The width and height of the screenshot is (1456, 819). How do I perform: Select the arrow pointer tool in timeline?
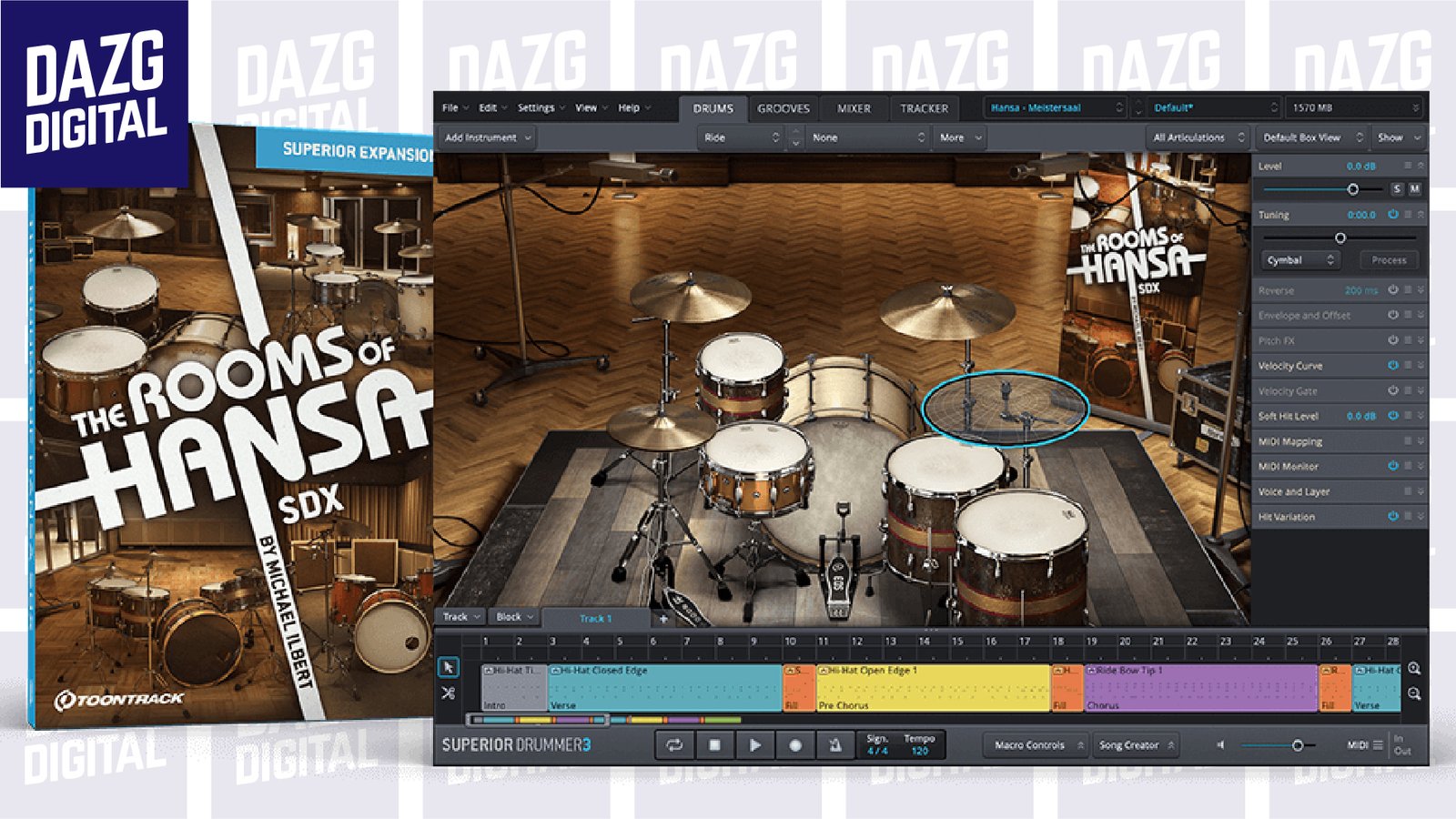(449, 668)
